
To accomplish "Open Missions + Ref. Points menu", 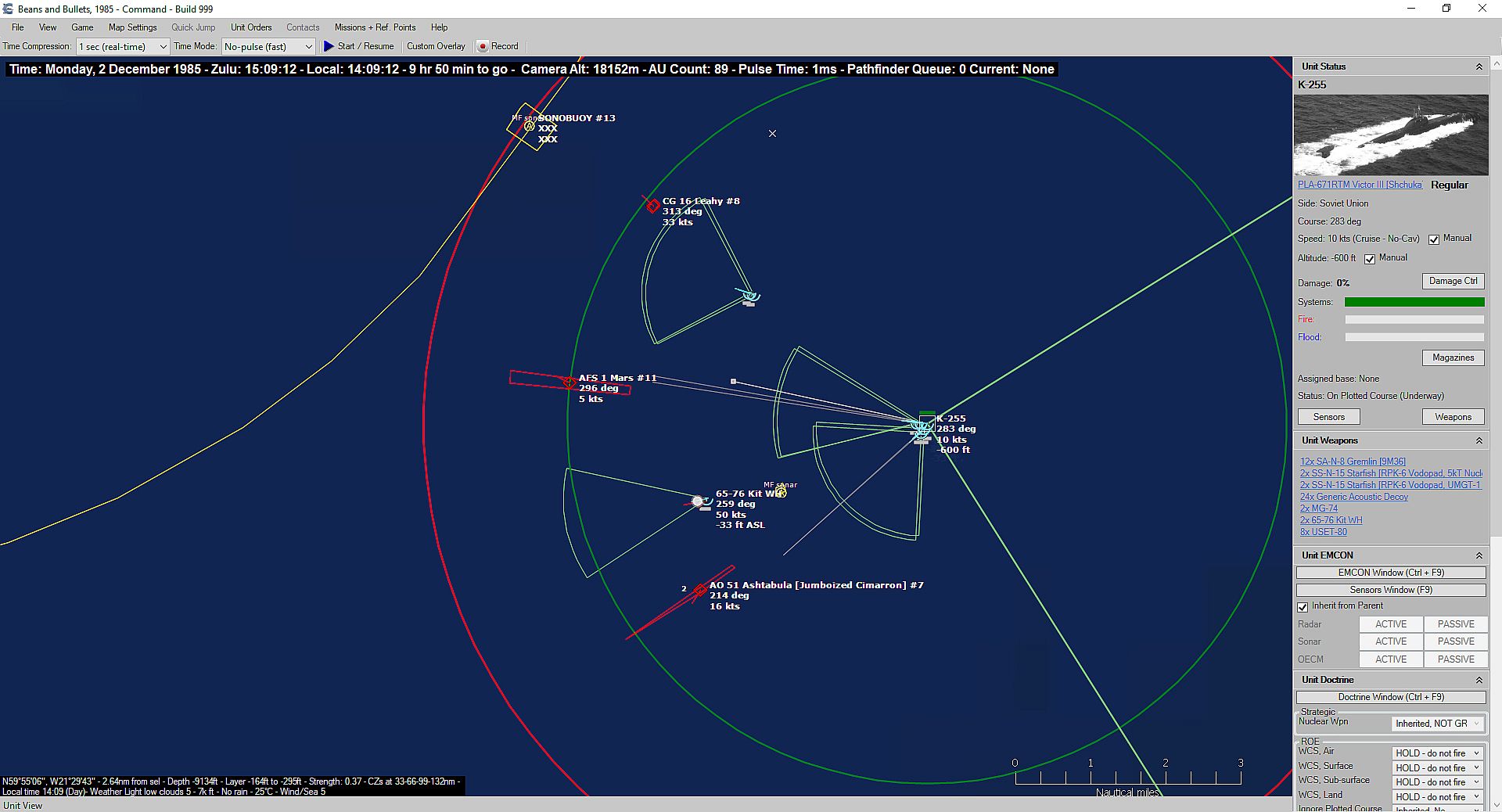I will coord(375,27).
